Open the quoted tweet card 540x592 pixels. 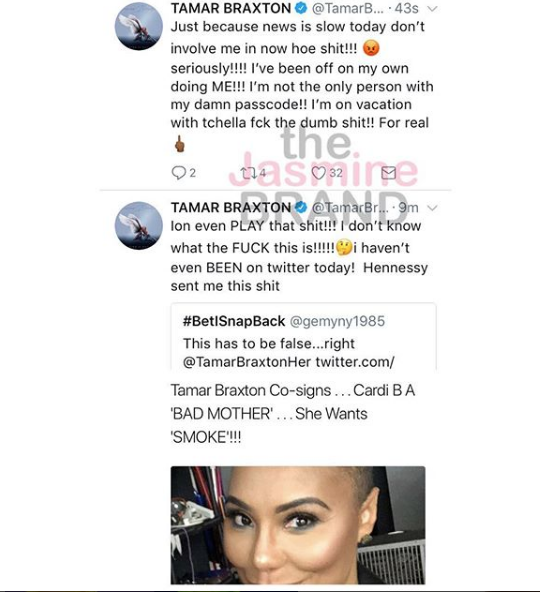304,336
